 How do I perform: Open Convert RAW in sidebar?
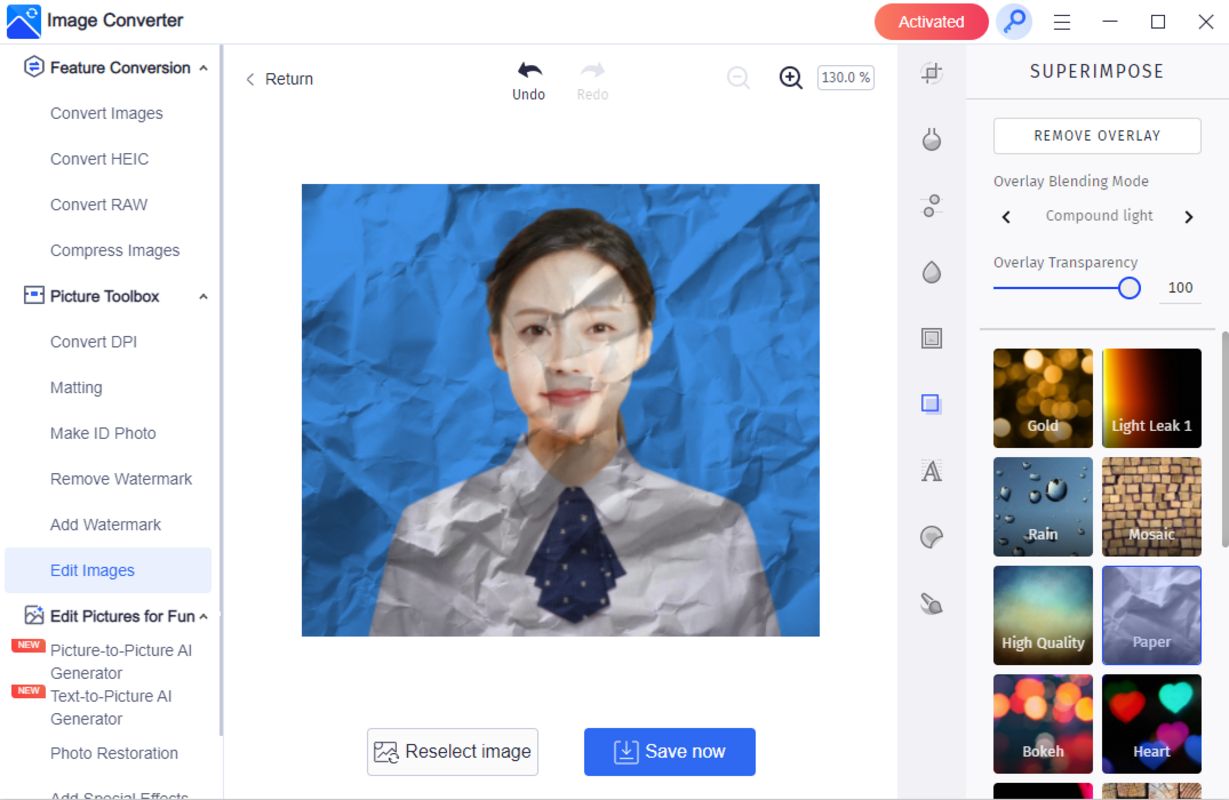tap(99, 205)
